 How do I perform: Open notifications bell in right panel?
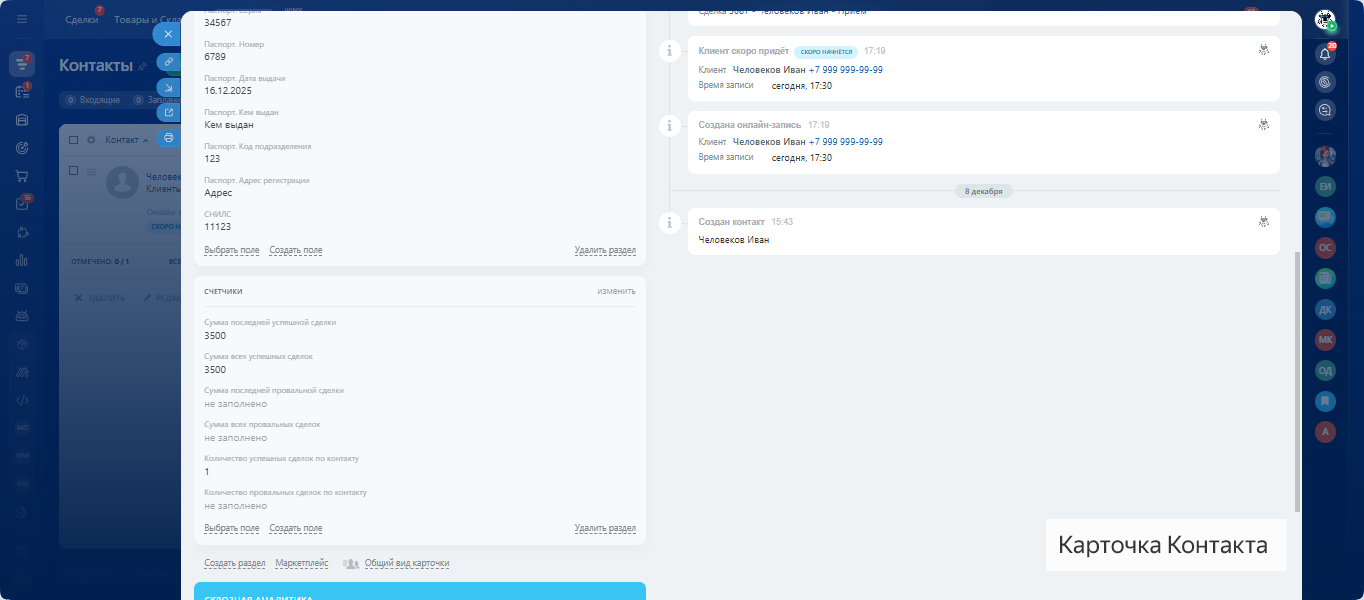[x=1326, y=54]
